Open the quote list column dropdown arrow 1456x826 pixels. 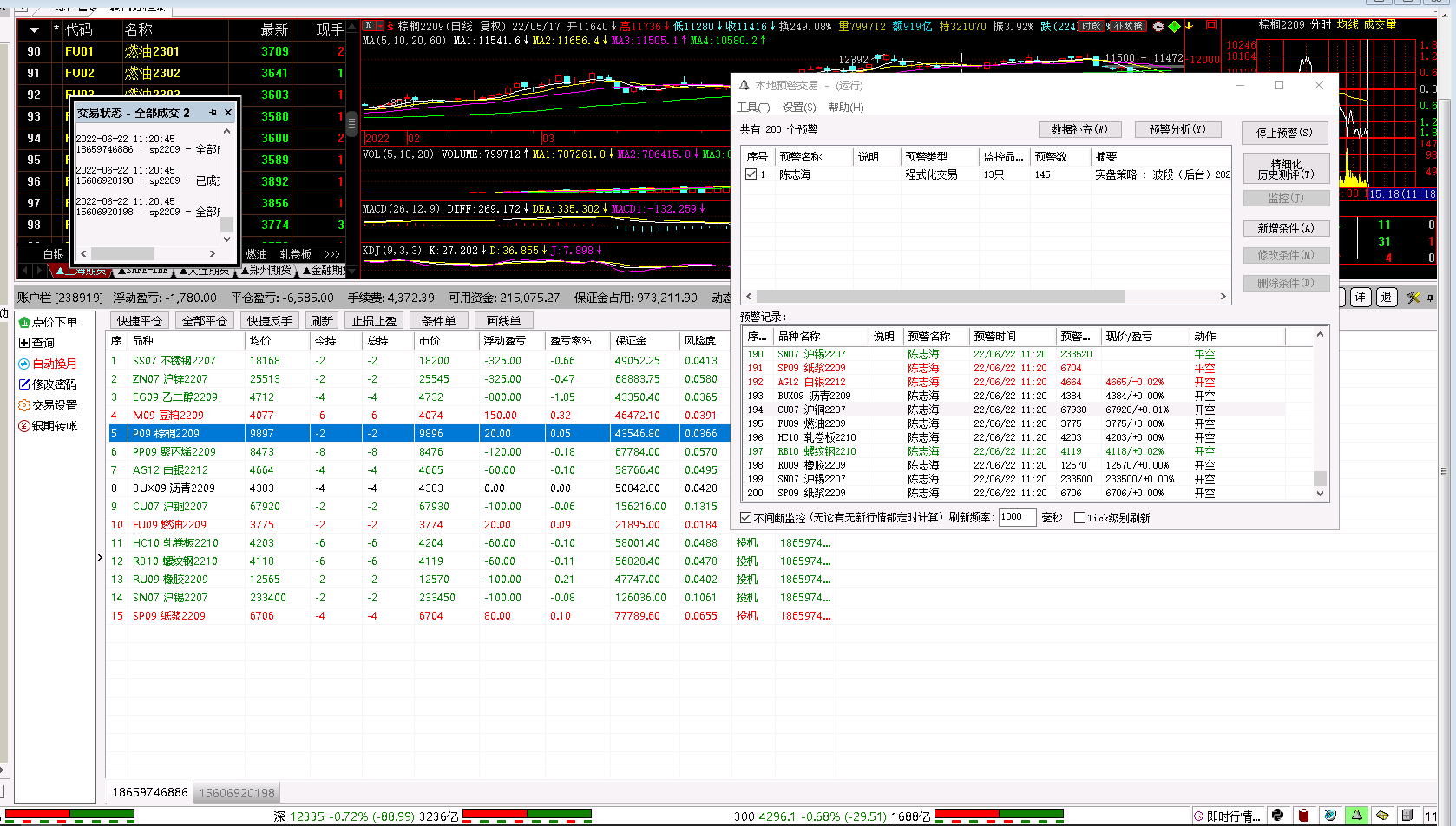click(x=34, y=29)
